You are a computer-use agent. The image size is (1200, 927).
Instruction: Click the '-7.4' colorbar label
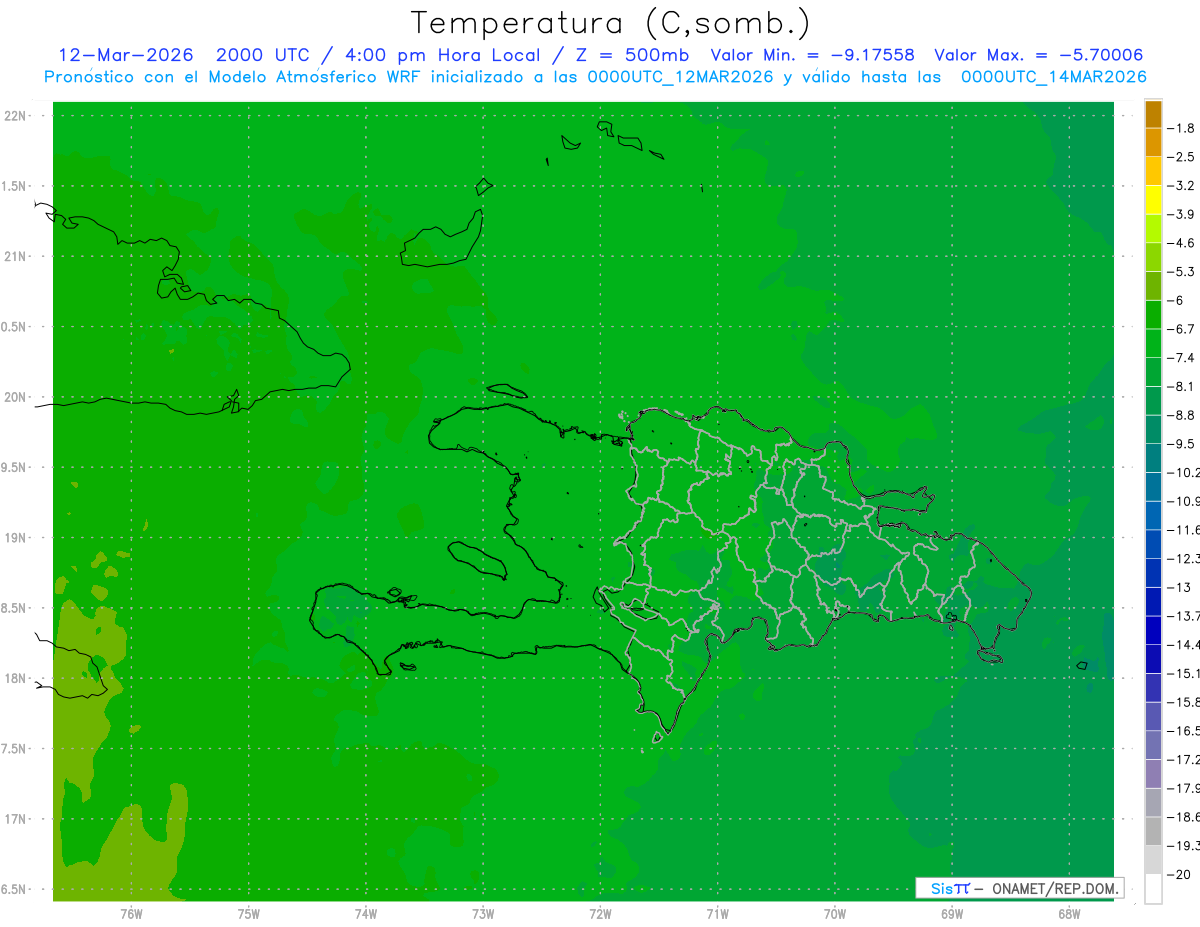point(1183,357)
